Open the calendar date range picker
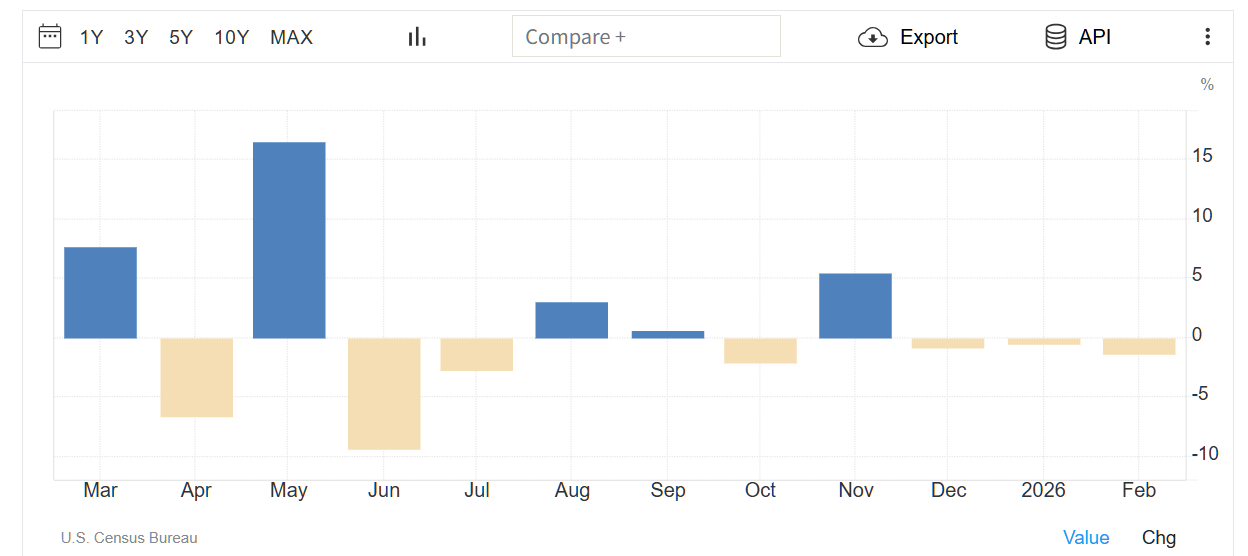This screenshot has height=556, width=1248. tap(50, 37)
